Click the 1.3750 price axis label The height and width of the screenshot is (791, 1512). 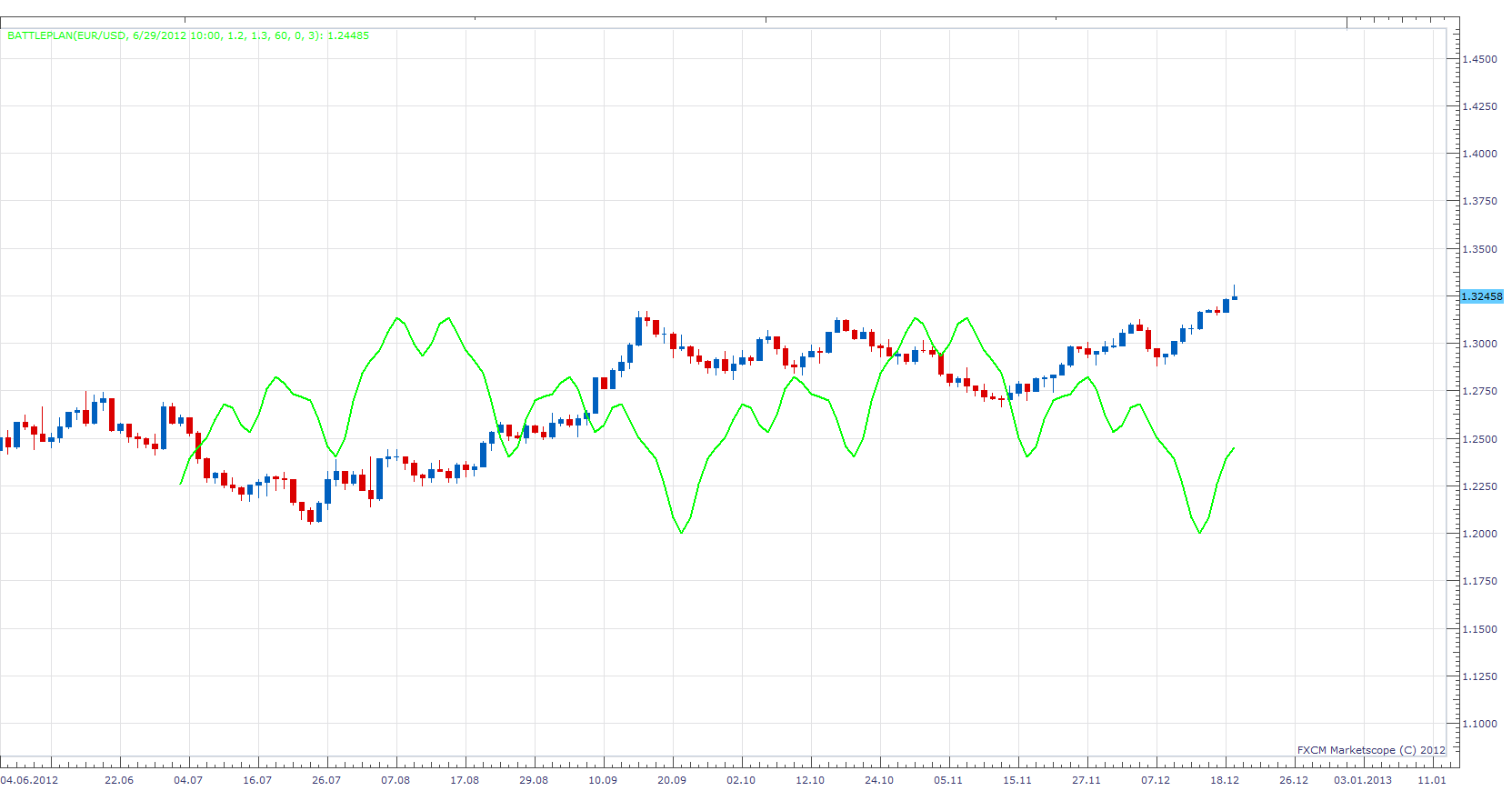(1479, 201)
